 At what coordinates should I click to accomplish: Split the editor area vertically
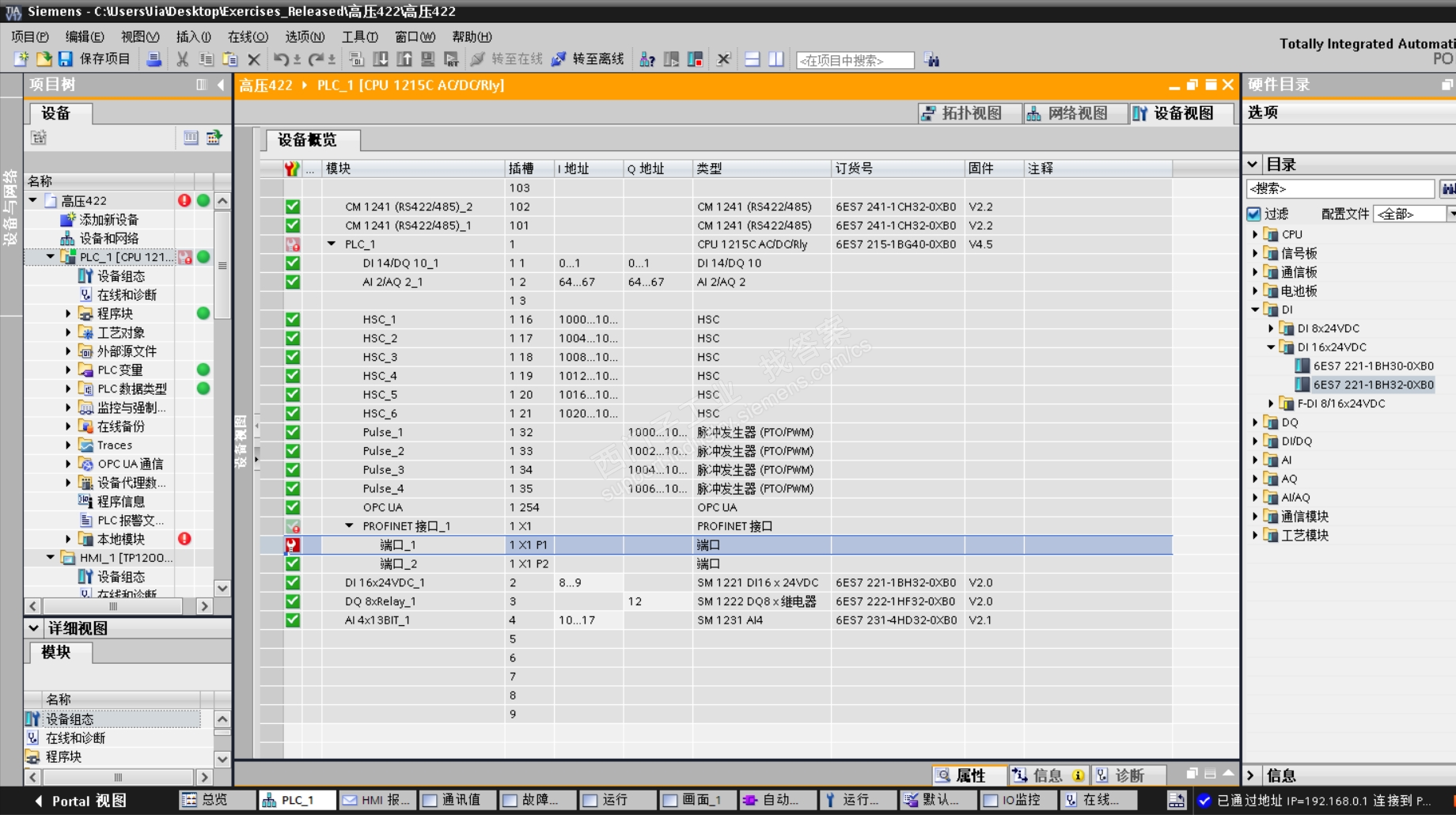(x=776, y=59)
